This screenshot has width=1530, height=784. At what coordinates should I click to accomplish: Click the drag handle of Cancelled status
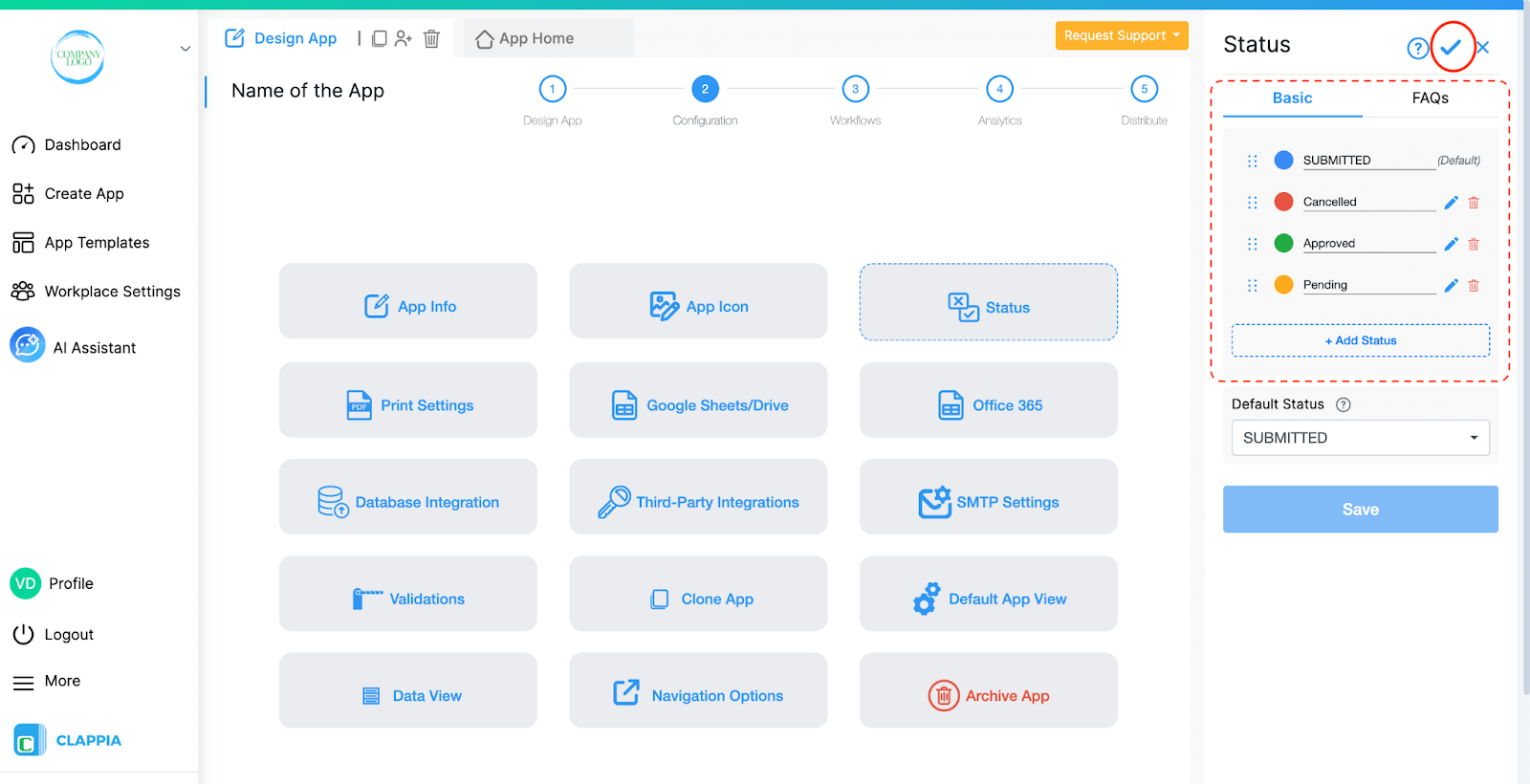tap(1253, 203)
